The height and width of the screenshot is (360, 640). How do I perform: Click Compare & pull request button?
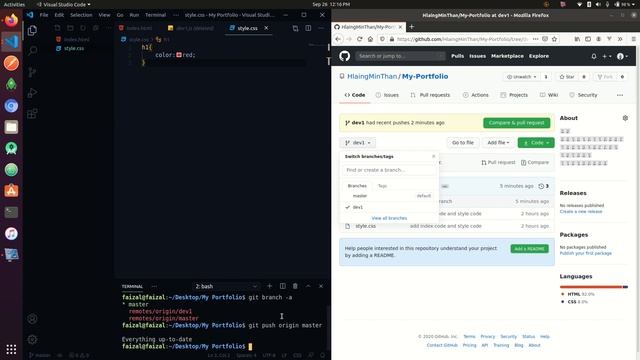click(x=516, y=123)
